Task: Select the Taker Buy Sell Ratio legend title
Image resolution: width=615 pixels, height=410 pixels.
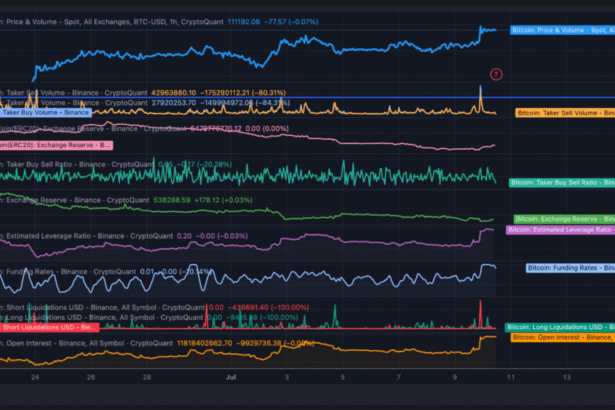Action: coord(80,164)
